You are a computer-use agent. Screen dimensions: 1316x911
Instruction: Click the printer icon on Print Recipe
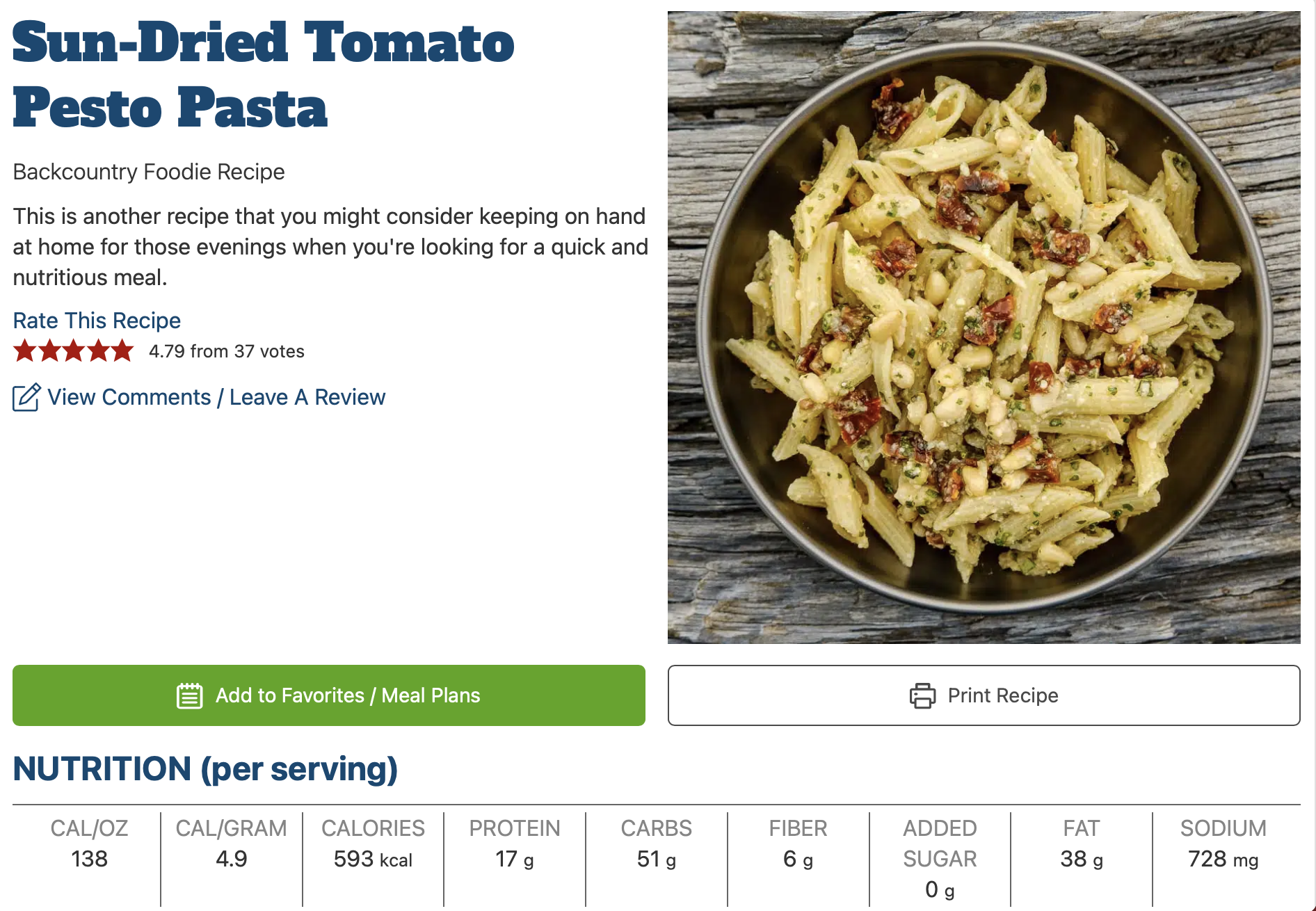(923, 695)
